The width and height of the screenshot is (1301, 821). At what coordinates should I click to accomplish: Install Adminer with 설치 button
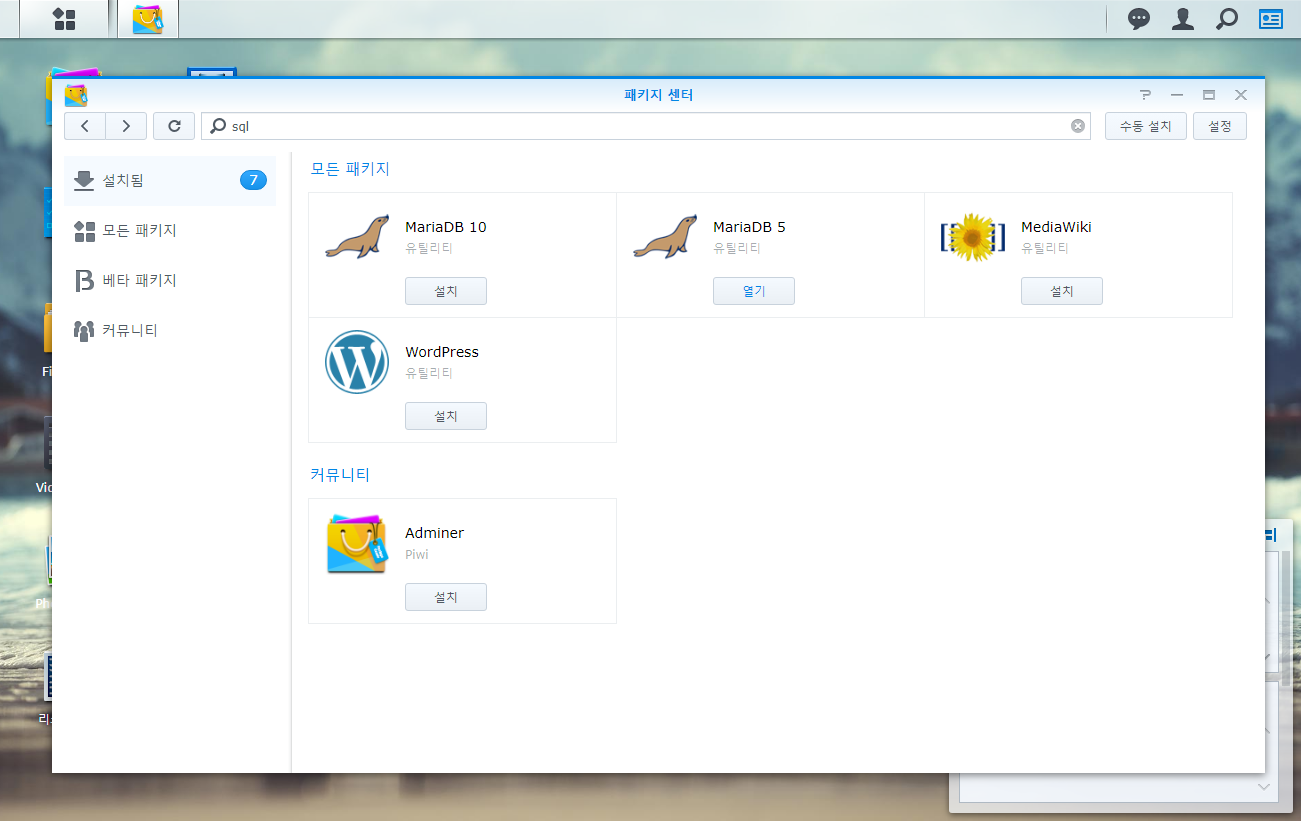(x=446, y=597)
